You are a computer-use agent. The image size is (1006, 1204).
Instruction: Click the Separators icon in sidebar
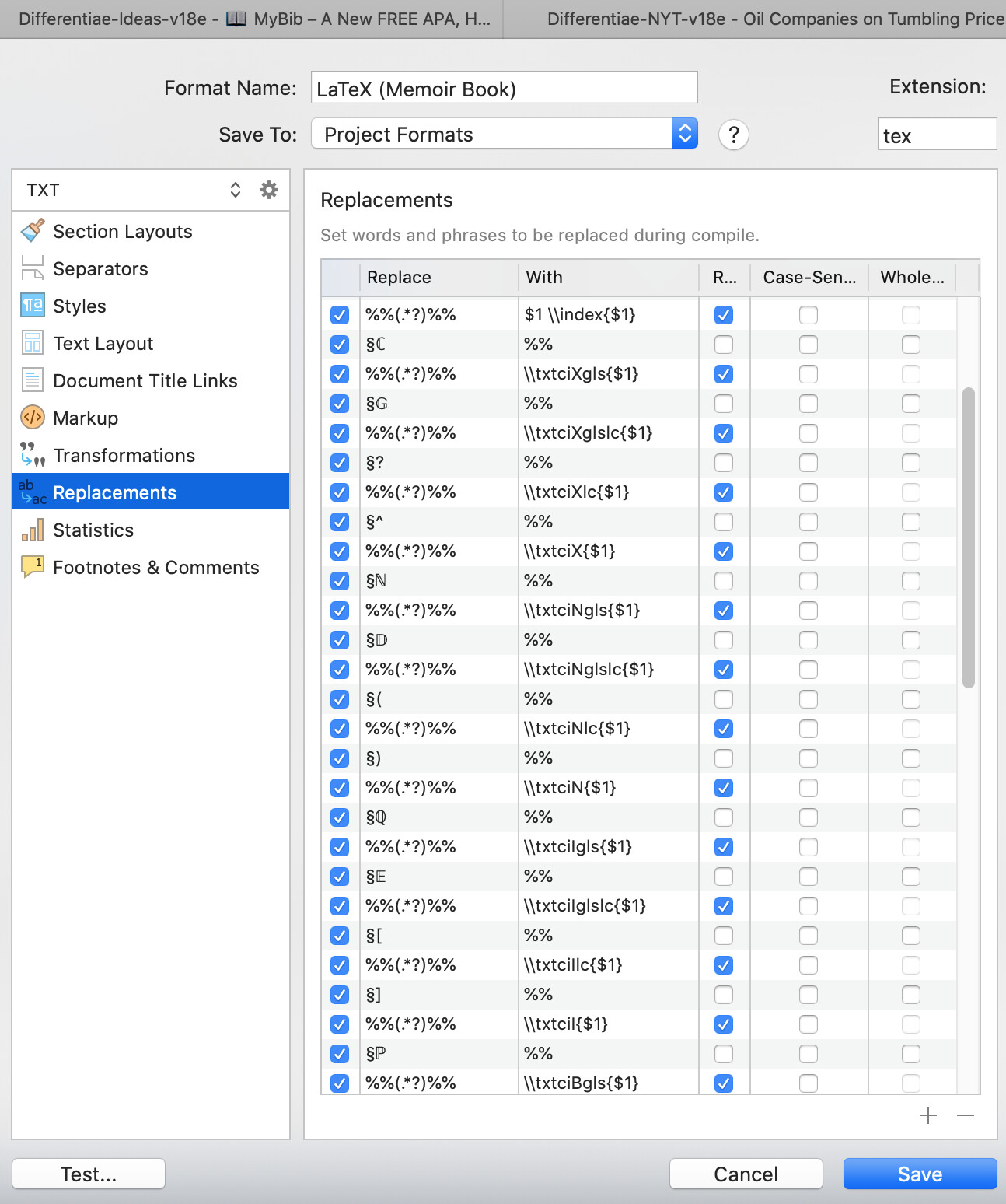pos(33,268)
